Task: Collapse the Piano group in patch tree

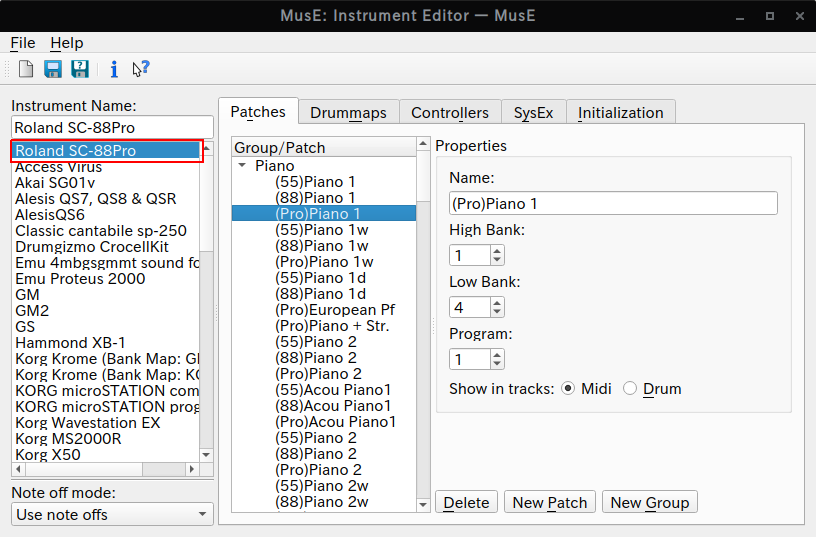Action: pyautogui.click(x=242, y=165)
